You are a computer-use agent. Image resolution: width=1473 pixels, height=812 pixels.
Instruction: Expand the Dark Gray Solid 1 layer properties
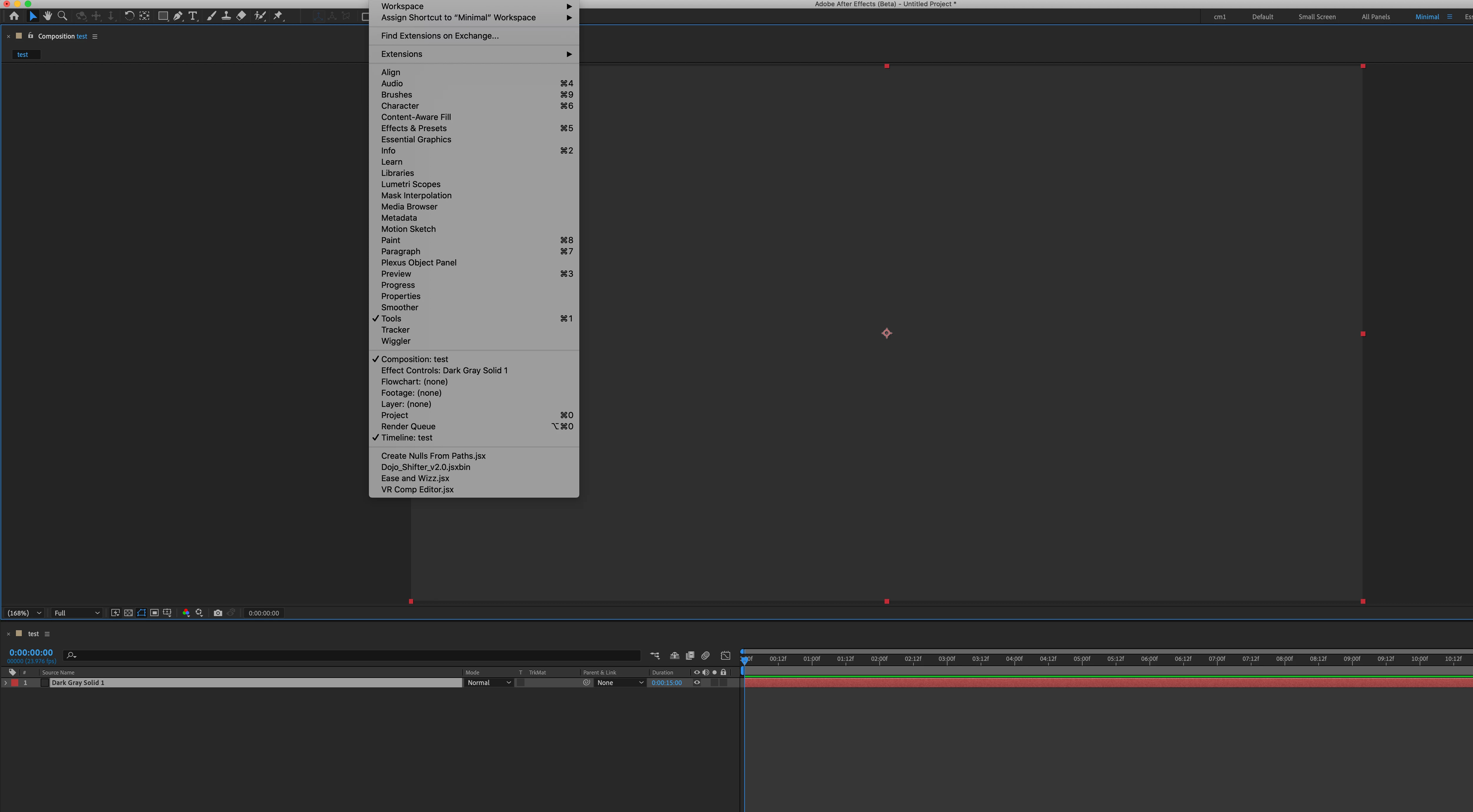tap(6, 683)
